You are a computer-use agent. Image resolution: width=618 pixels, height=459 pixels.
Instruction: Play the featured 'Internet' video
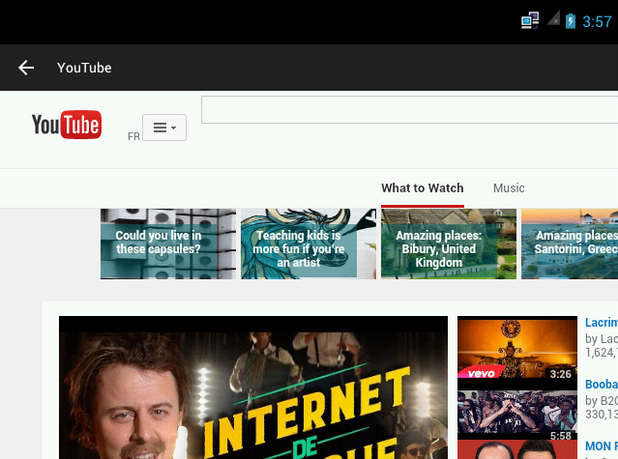tap(253, 387)
